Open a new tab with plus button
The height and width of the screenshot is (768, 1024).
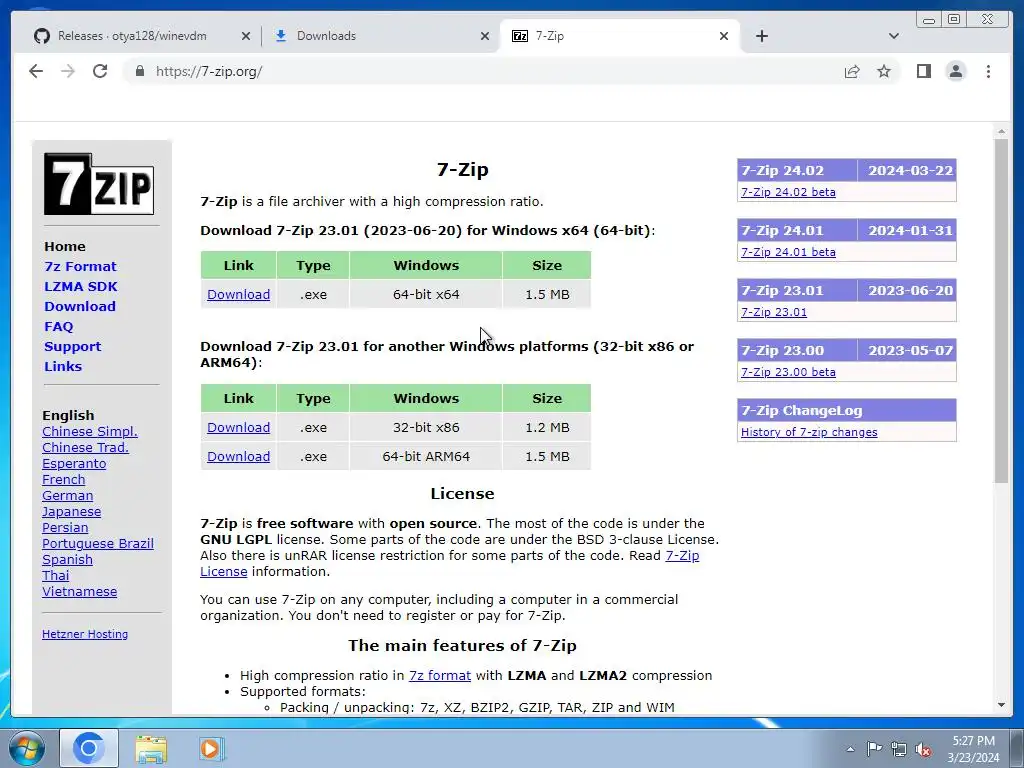761,36
